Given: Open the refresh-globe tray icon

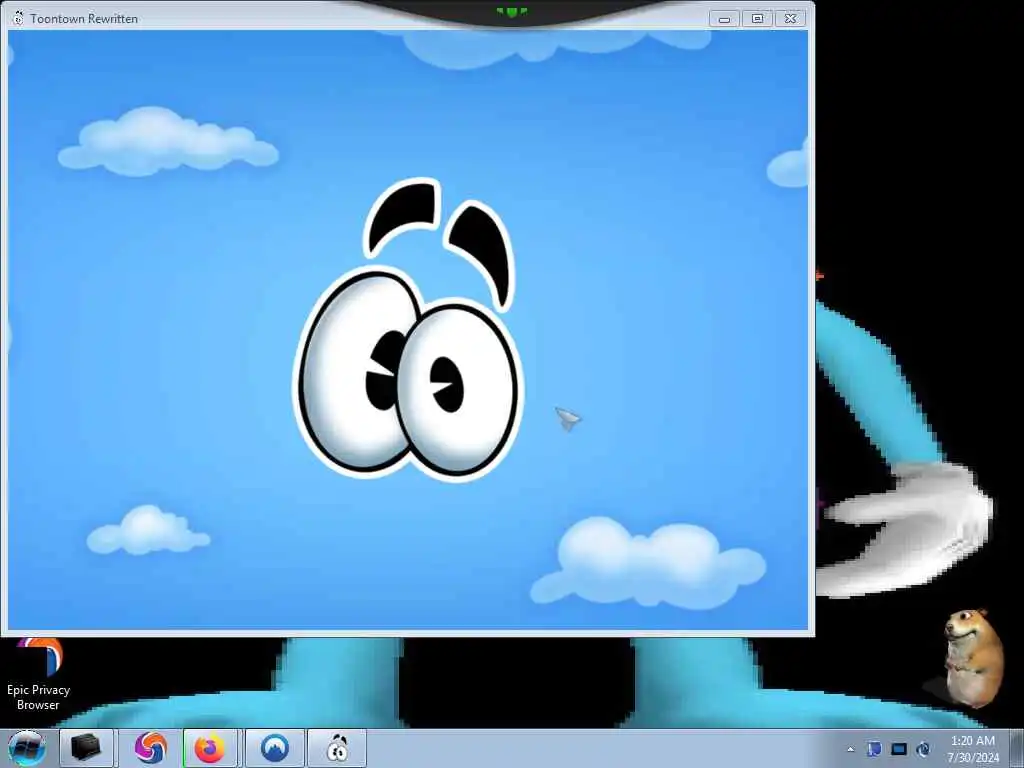Looking at the screenshot, I should point(923,749).
